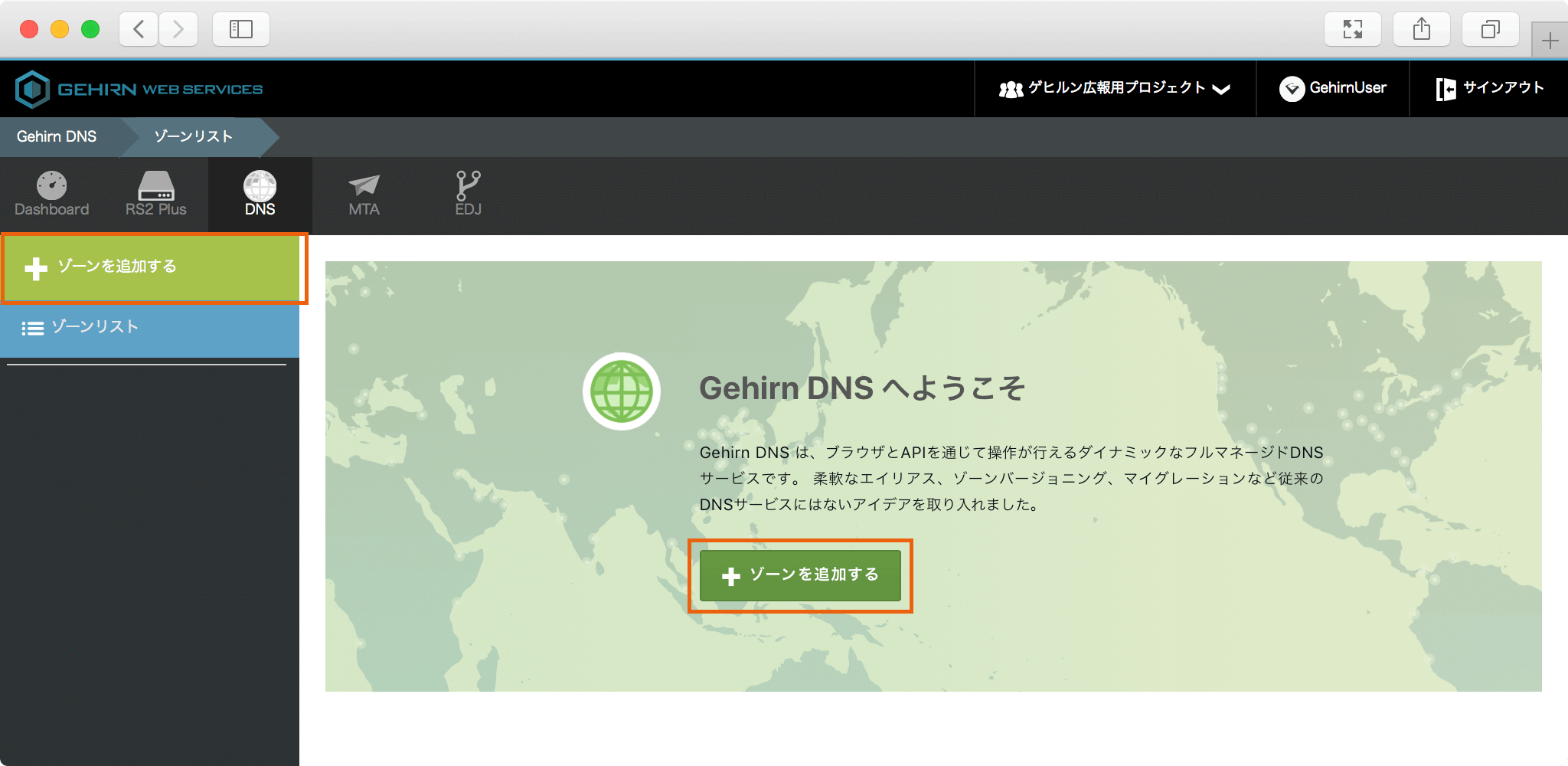
Task: Click sidebar ゾーンを追加する green button
Action: point(151,267)
